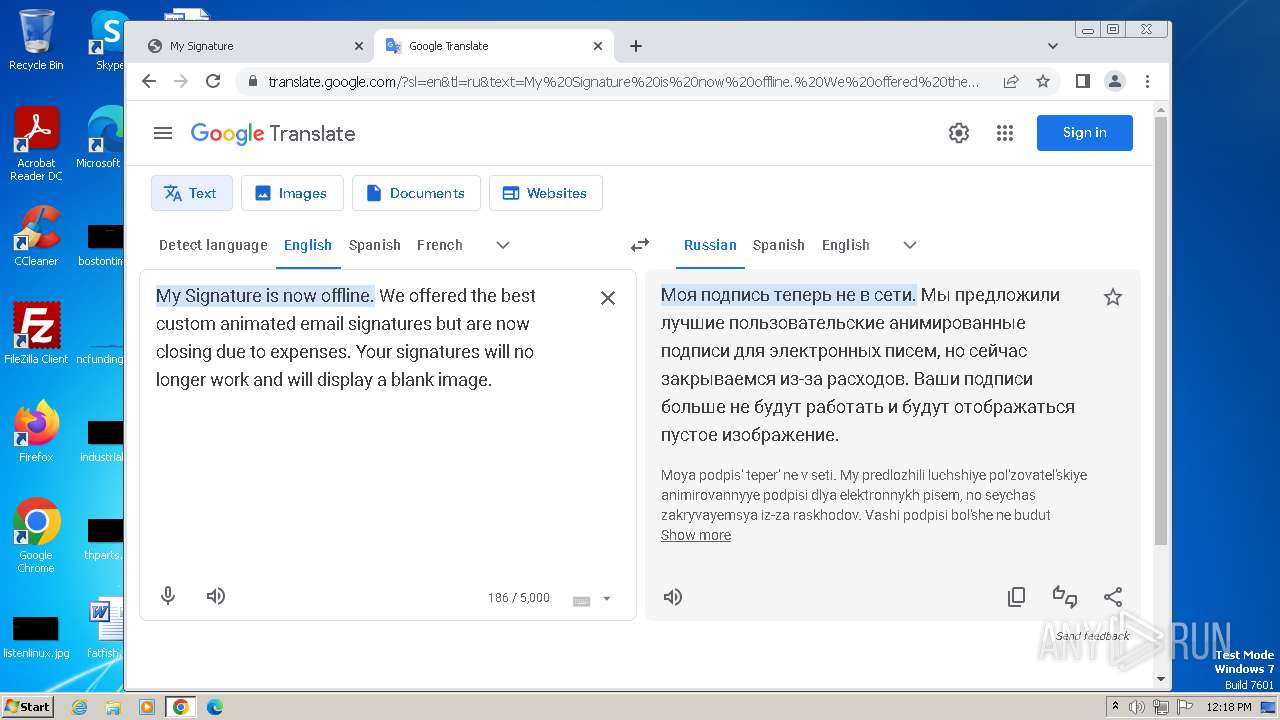Image resolution: width=1280 pixels, height=720 pixels.
Task: Choose French as source language
Action: (440, 245)
